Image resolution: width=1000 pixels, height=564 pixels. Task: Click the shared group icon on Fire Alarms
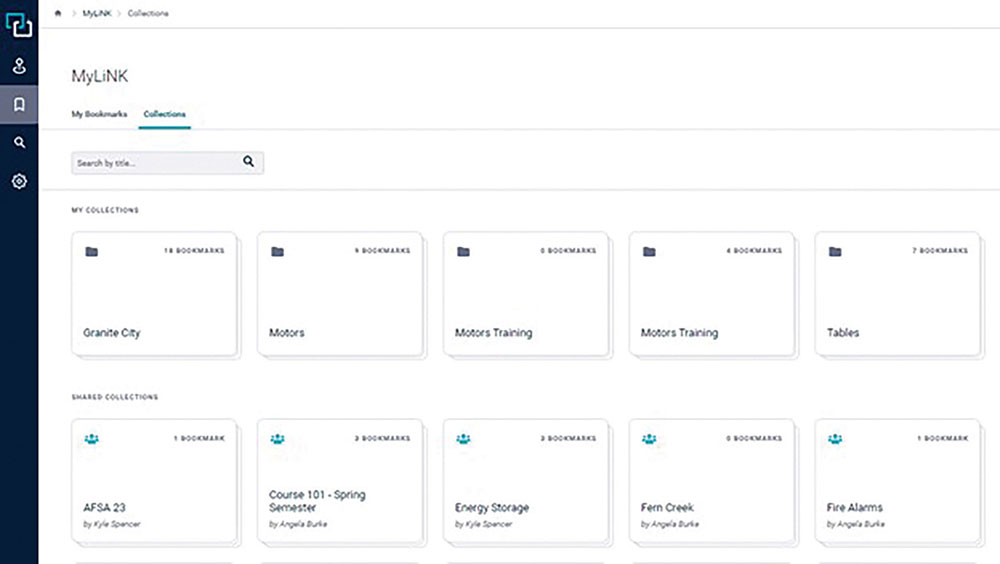click(x=835, y=438)
